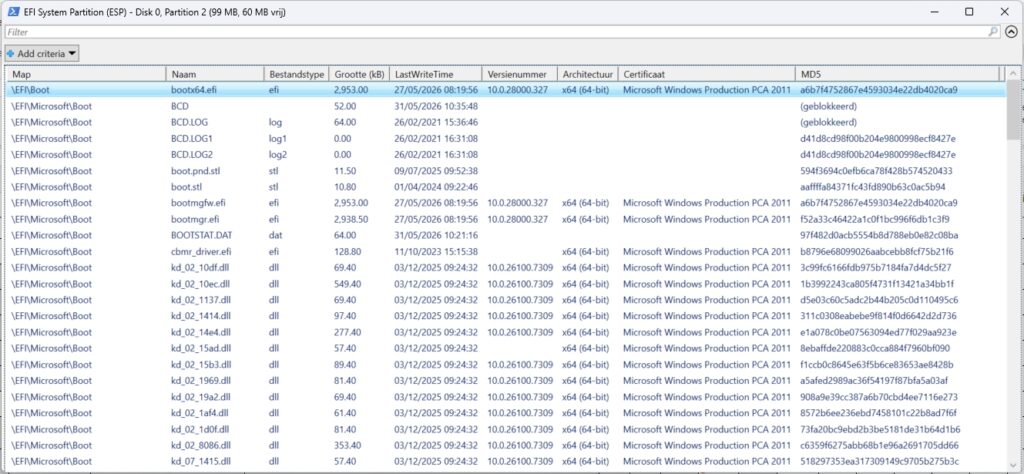The height and width of the screenshot is (474, 1024).
Task: Select the kd_02_8086.dll row
Action: 506,445
